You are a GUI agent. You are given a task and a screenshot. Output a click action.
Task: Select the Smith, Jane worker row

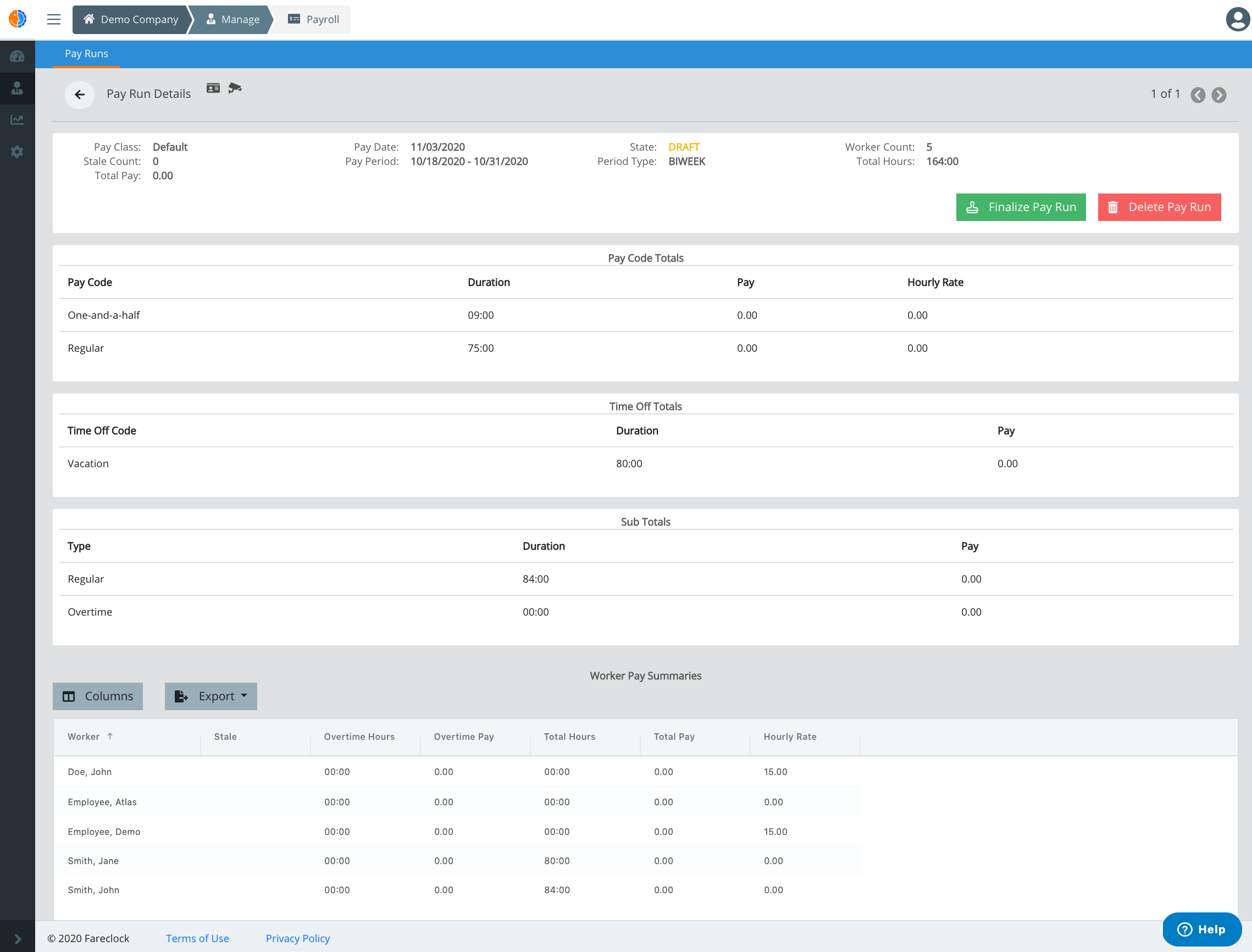[x=457, y=860]
